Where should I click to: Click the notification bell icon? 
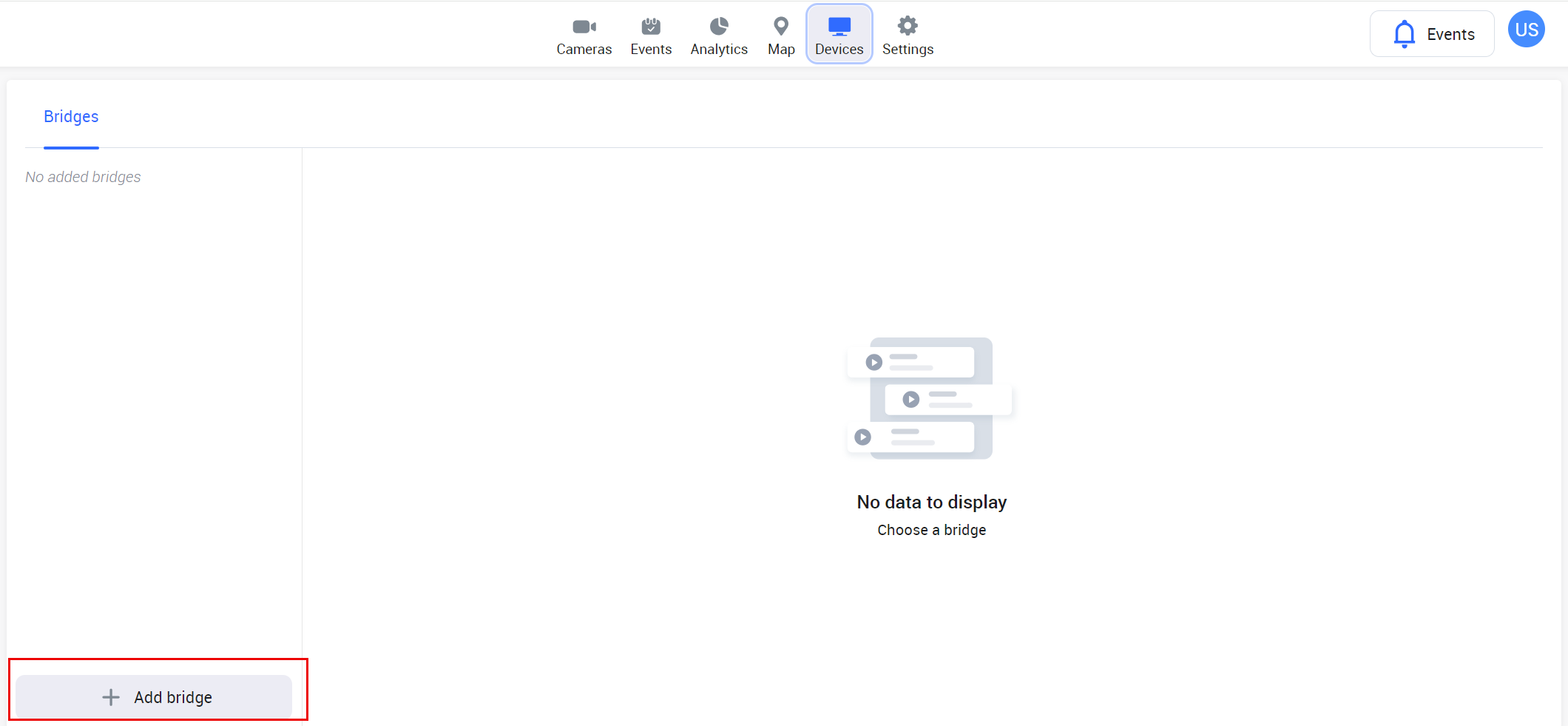[1404, 34]
